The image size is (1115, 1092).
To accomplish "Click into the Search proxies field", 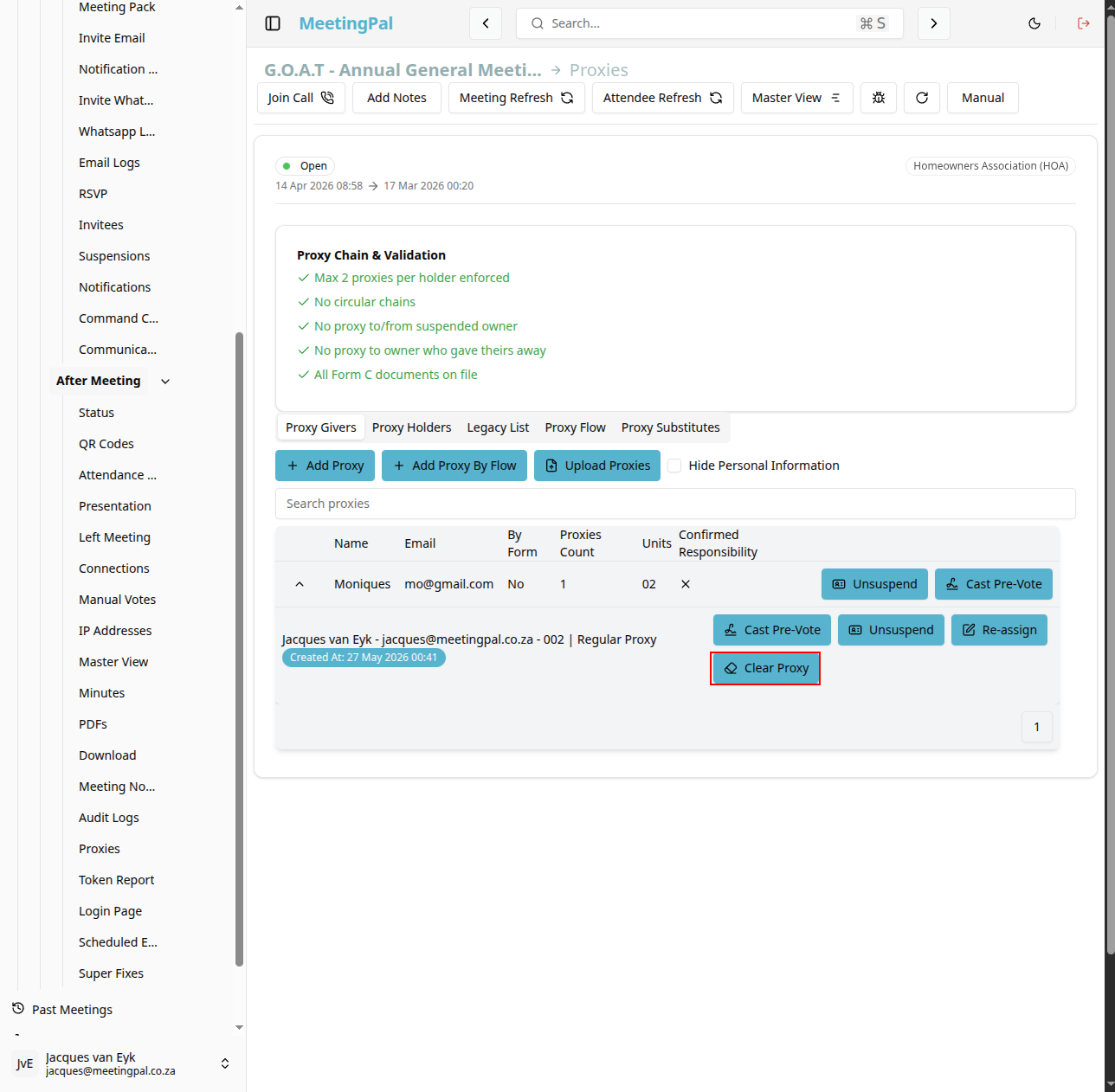I will point(675,504).
